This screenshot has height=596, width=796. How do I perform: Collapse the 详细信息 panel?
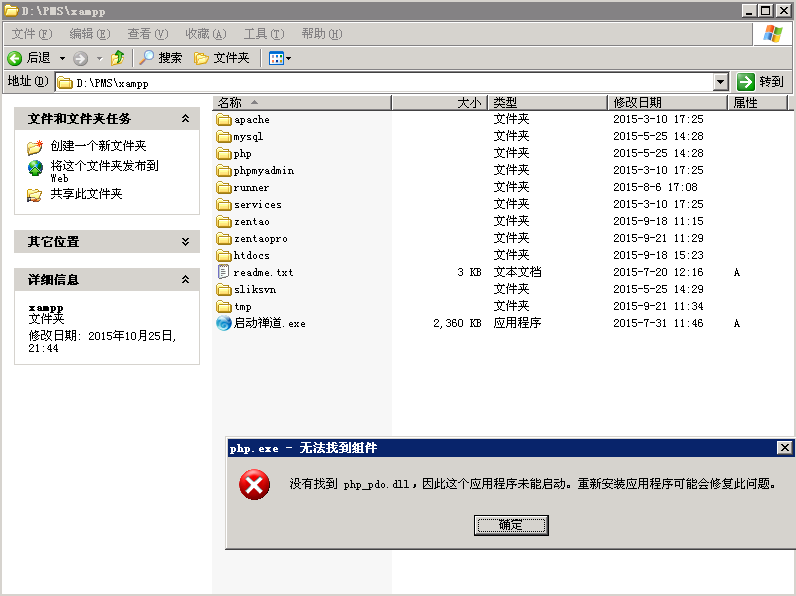click(x=185, y=279)
